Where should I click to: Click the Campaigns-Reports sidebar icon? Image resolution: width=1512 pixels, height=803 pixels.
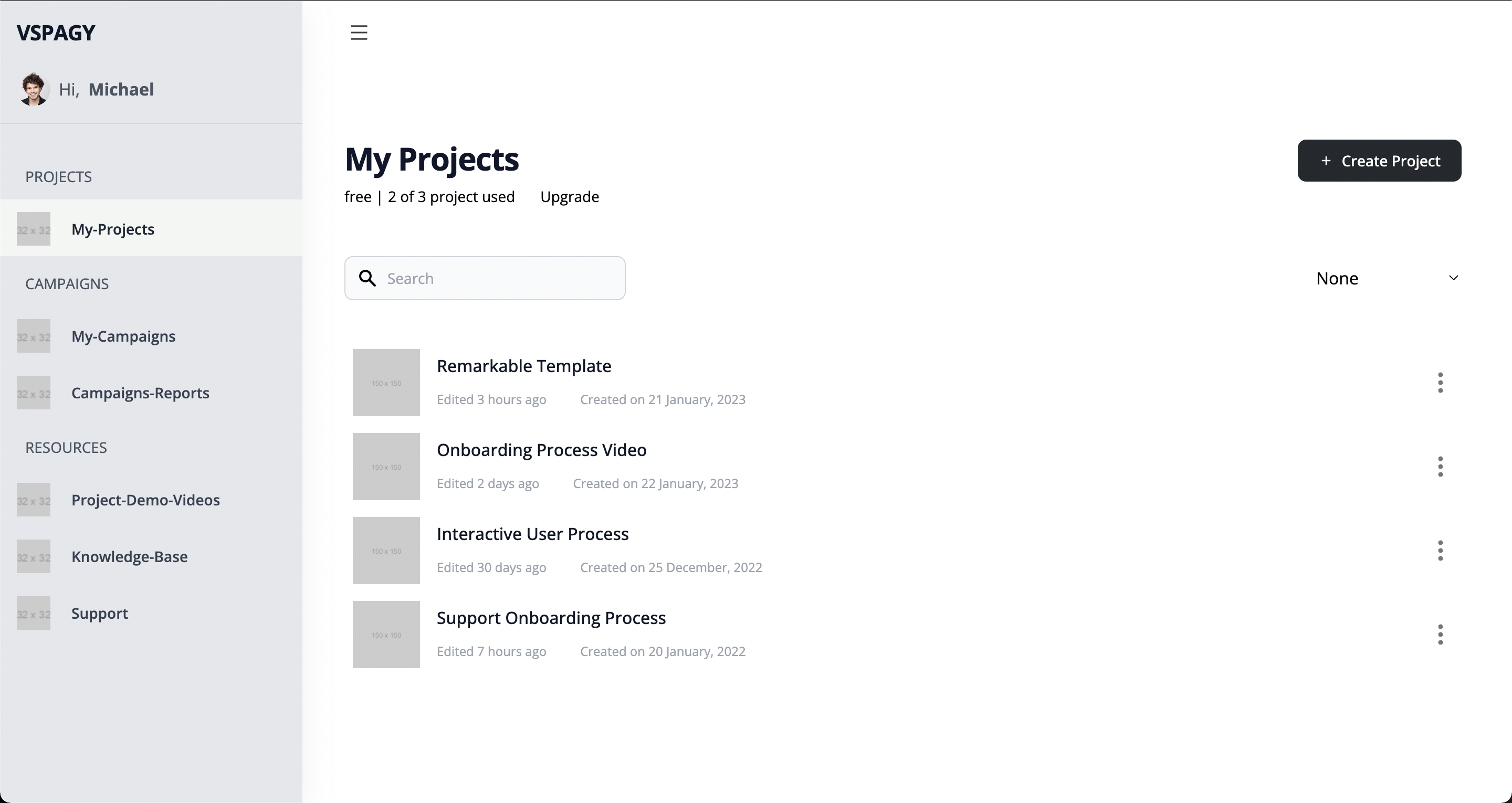point(33,393)
